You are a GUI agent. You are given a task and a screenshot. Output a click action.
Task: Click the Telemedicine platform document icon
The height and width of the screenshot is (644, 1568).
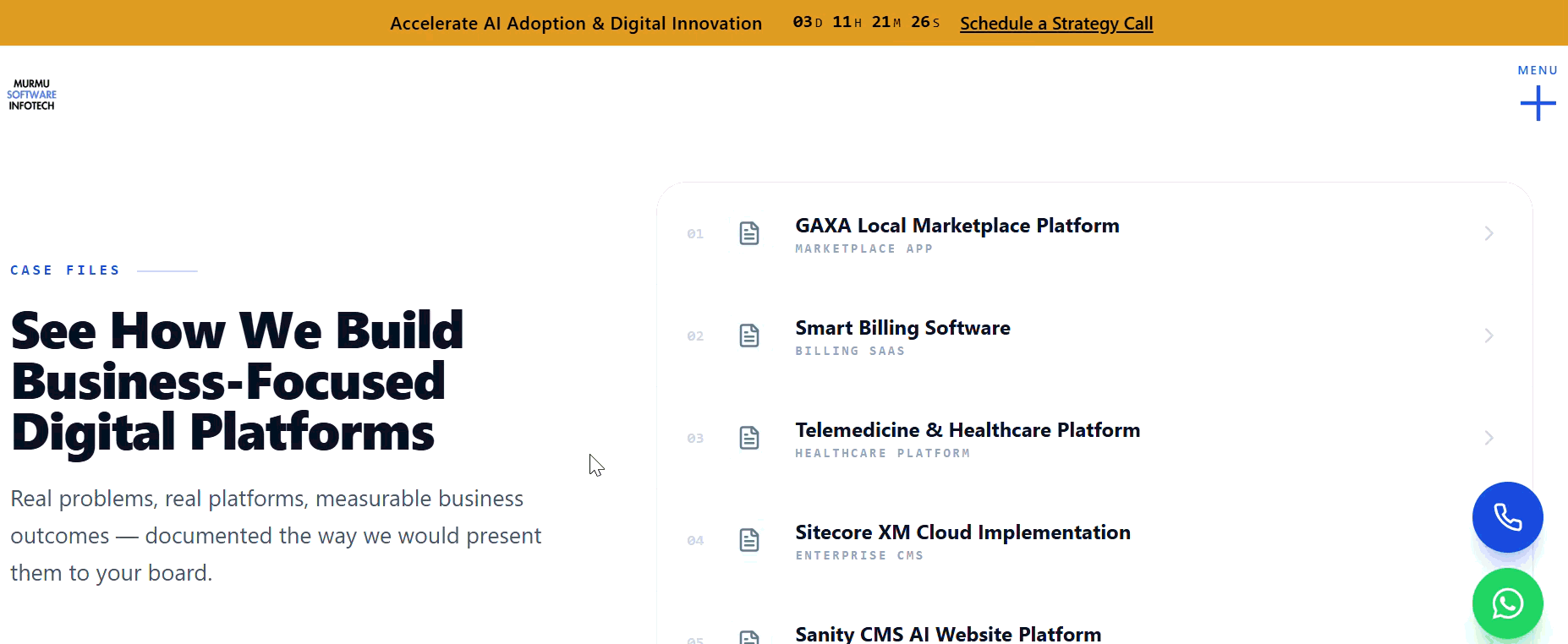(749, 438)
